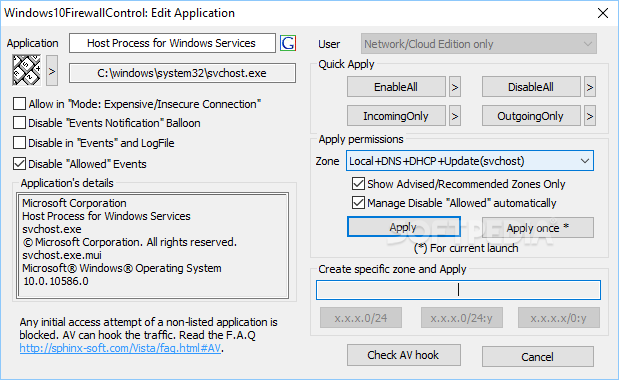This screenshot has width=619, height=380.
Task: Click the 10.0.10586.0 version text
Action: point(56,281)
